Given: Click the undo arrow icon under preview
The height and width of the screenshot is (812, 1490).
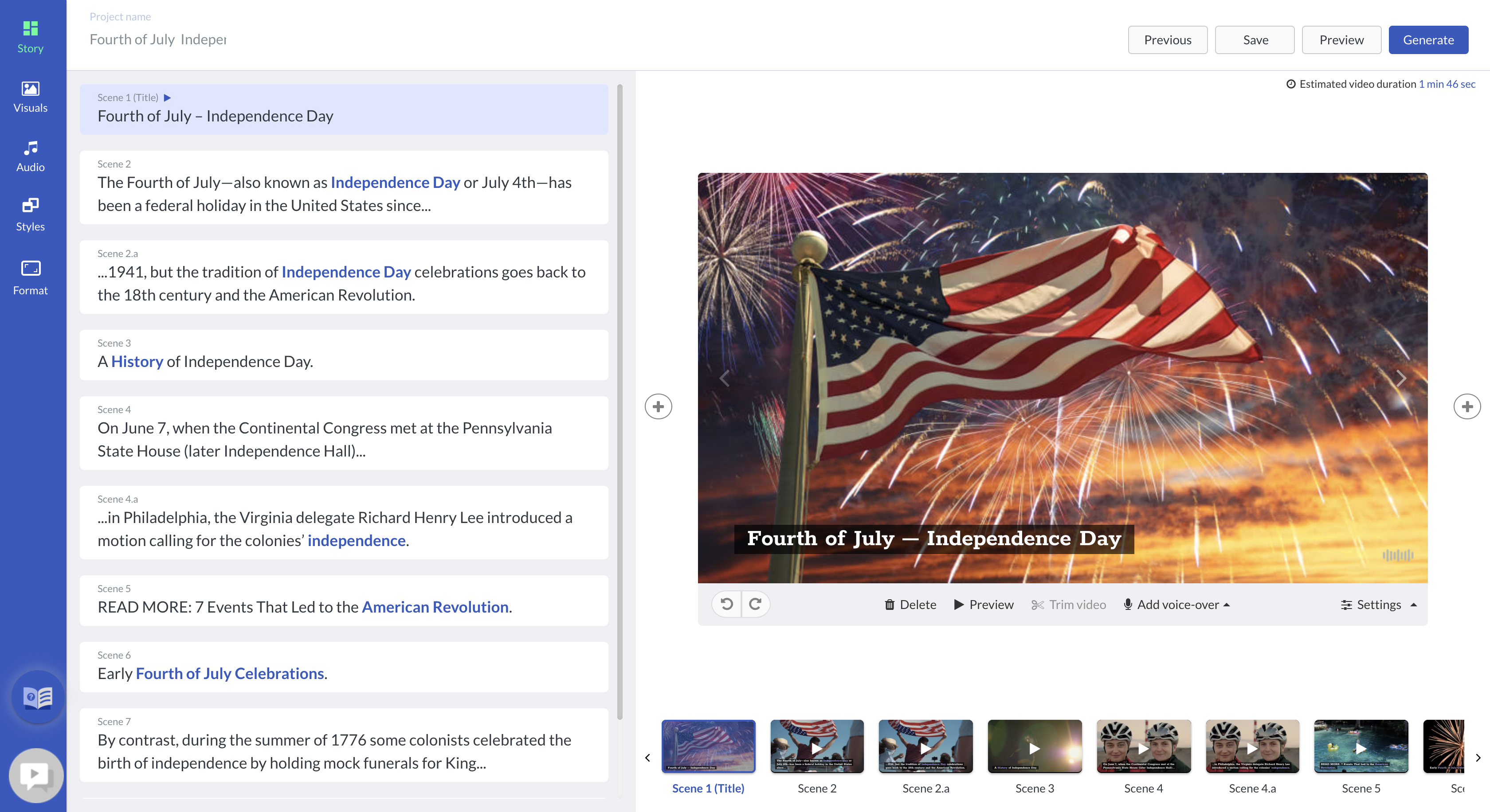Looking at the screenshot, I should [726, 604].
